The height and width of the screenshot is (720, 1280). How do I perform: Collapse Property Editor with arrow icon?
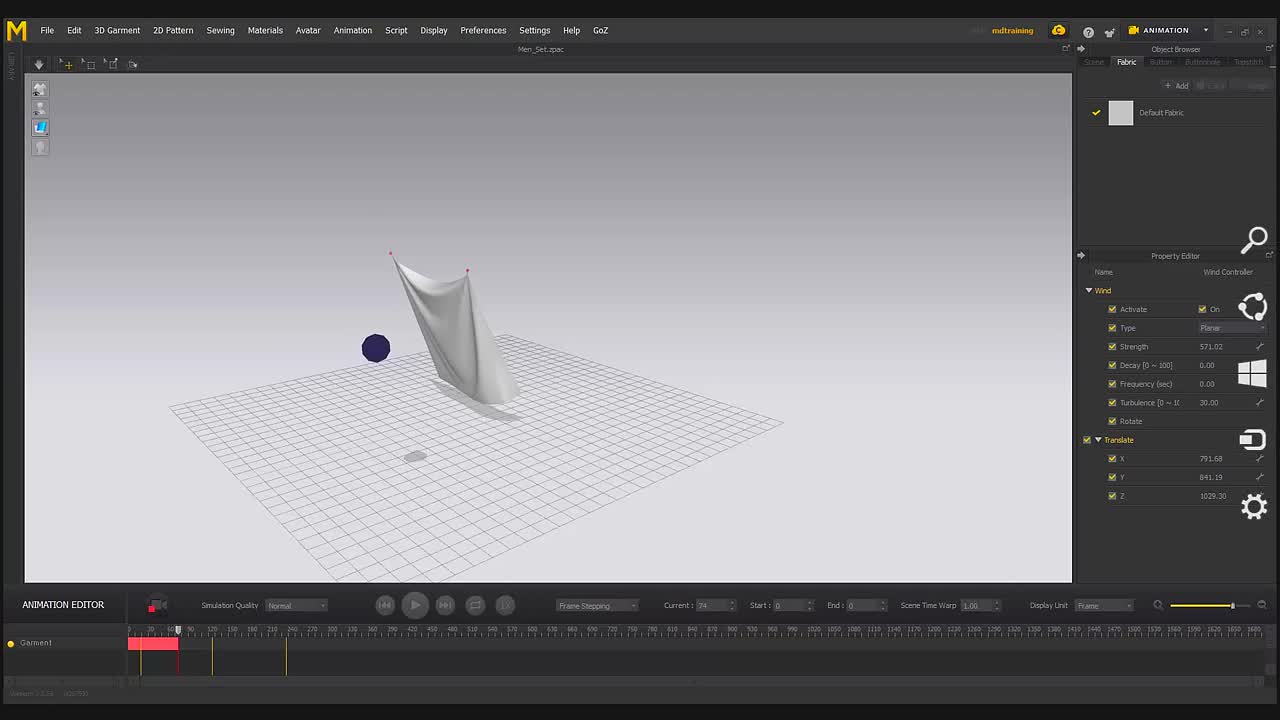[x=1081, y=256]
